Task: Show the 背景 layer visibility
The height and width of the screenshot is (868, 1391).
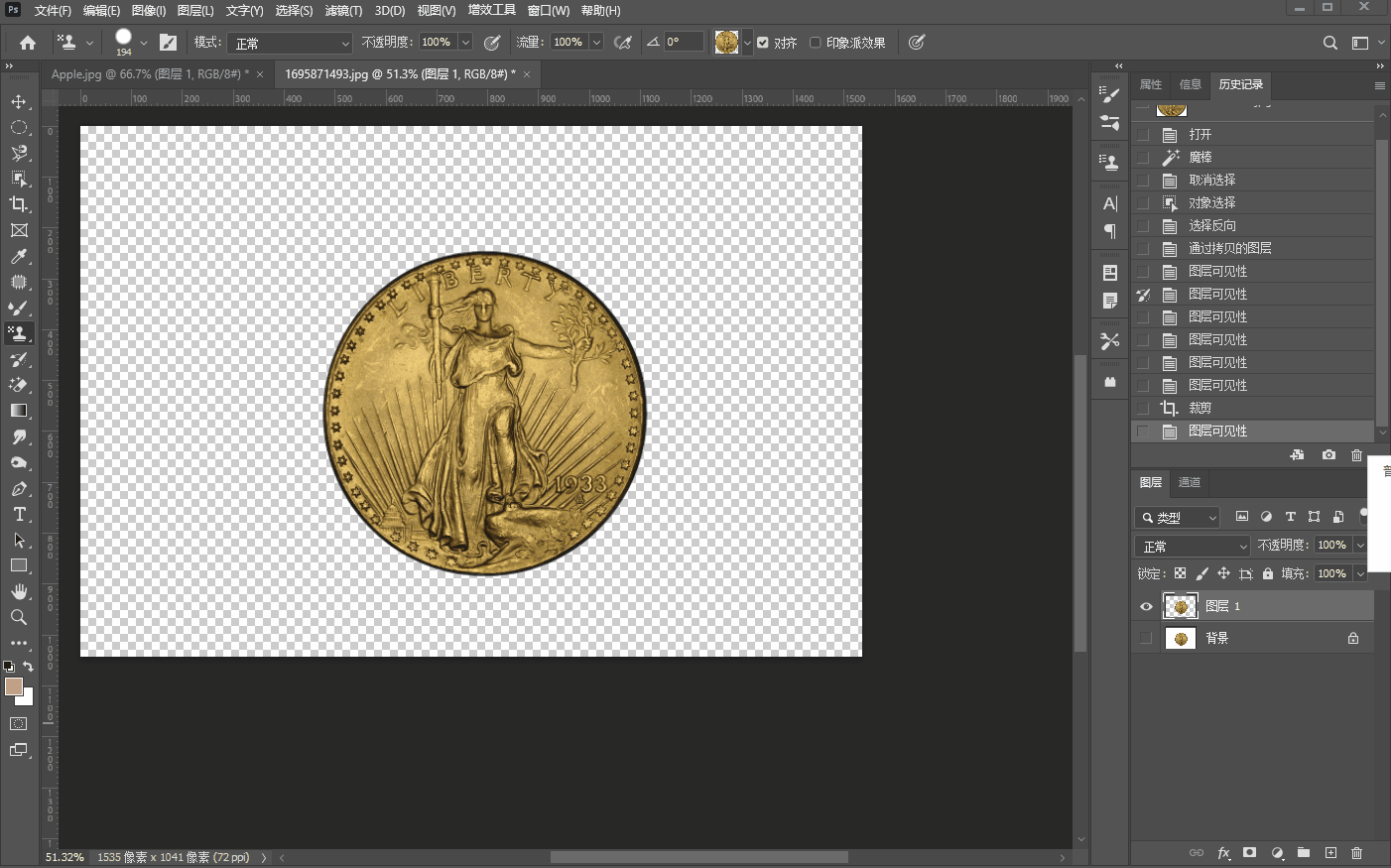Action: [1146, 639]
